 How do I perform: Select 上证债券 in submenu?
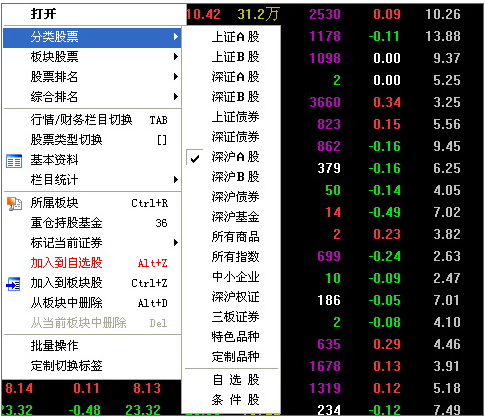tap(231, 117)
